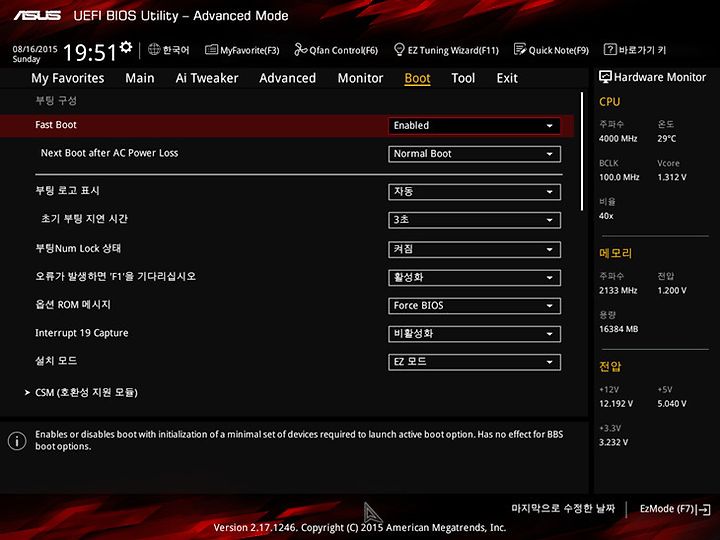
Task: Switch to Main tab
Action: [x=140, y=78]
